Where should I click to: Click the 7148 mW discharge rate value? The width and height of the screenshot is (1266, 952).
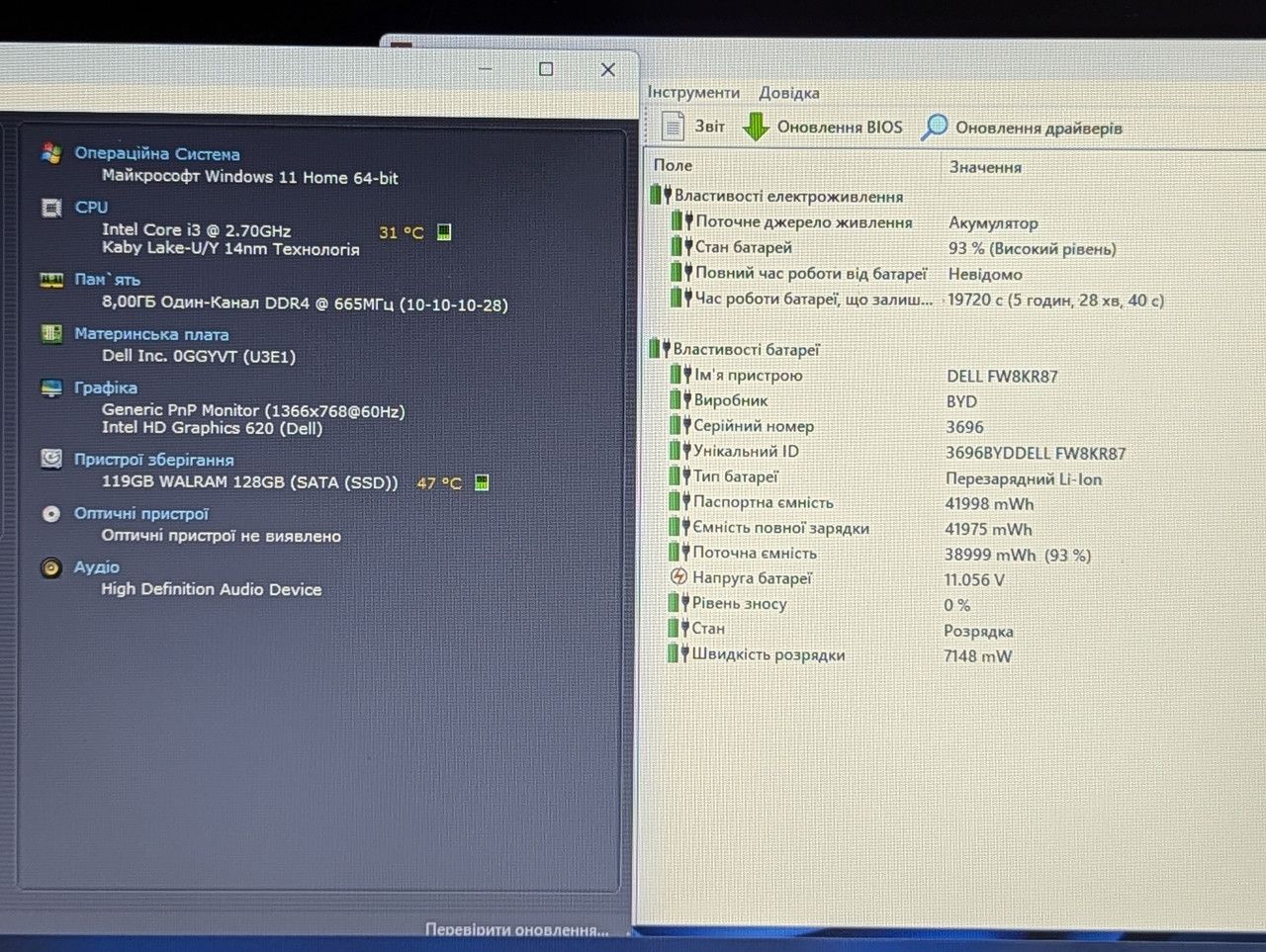click(x=978, y=655)
